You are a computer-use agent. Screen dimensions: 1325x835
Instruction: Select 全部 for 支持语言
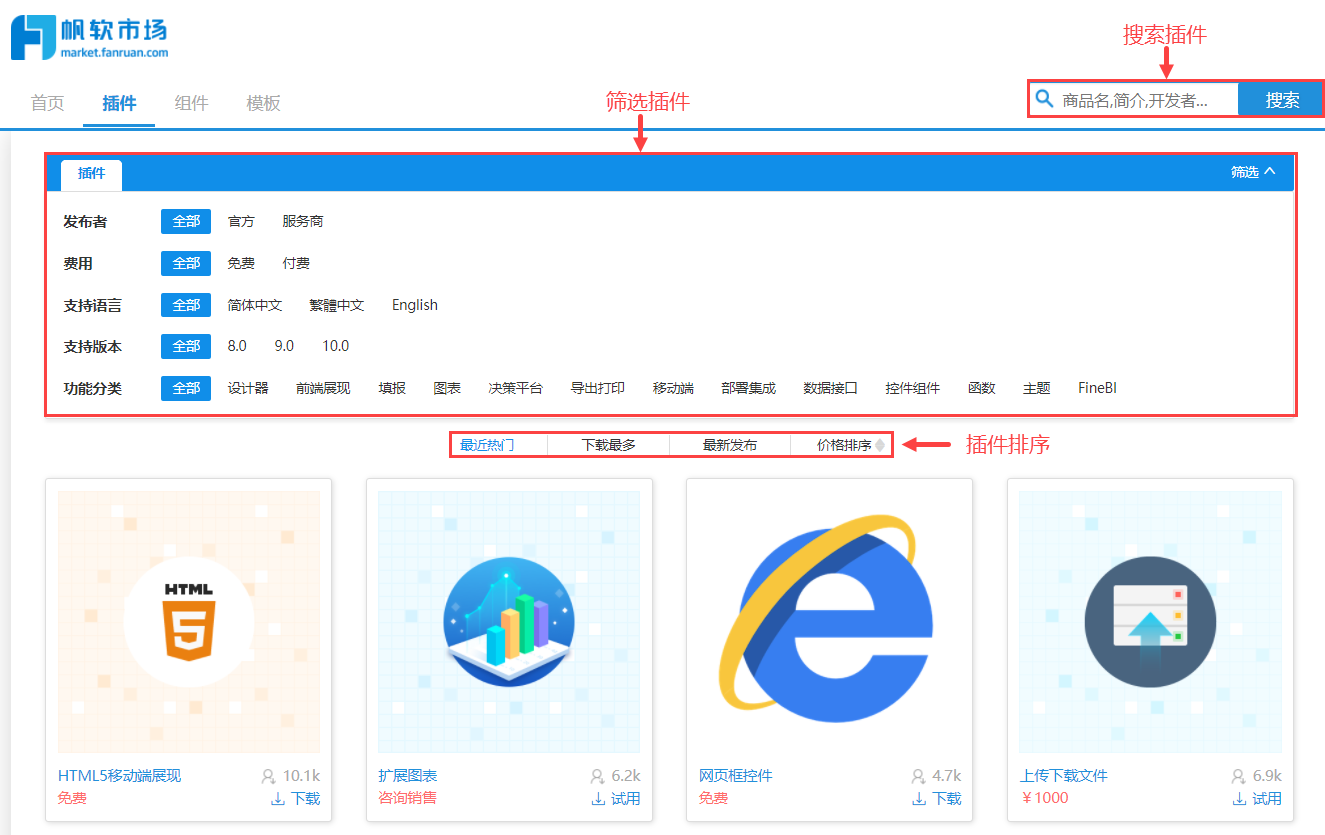[x=186, y=305]
